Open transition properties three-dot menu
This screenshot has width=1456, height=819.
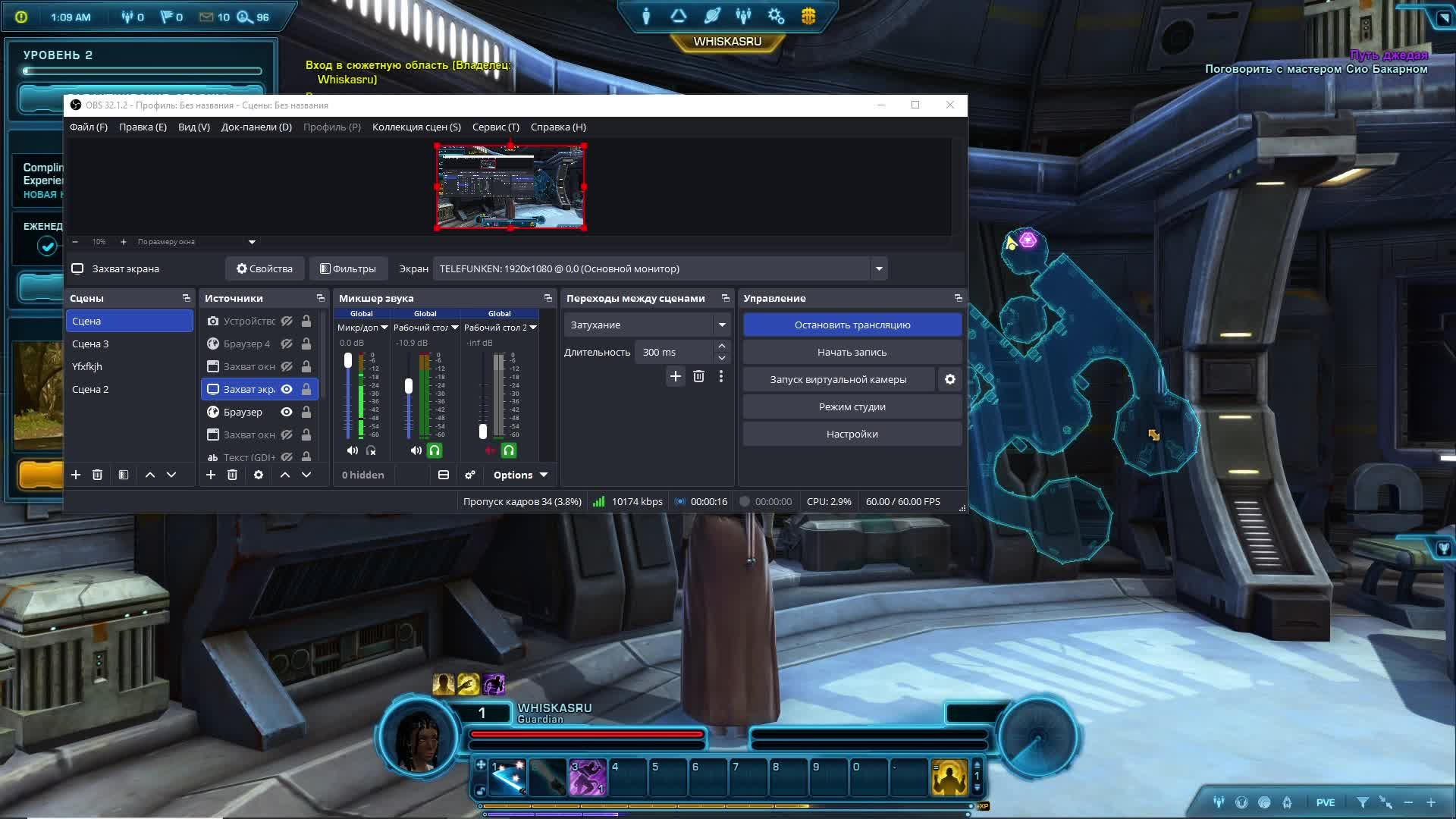(x=721, y=376)
